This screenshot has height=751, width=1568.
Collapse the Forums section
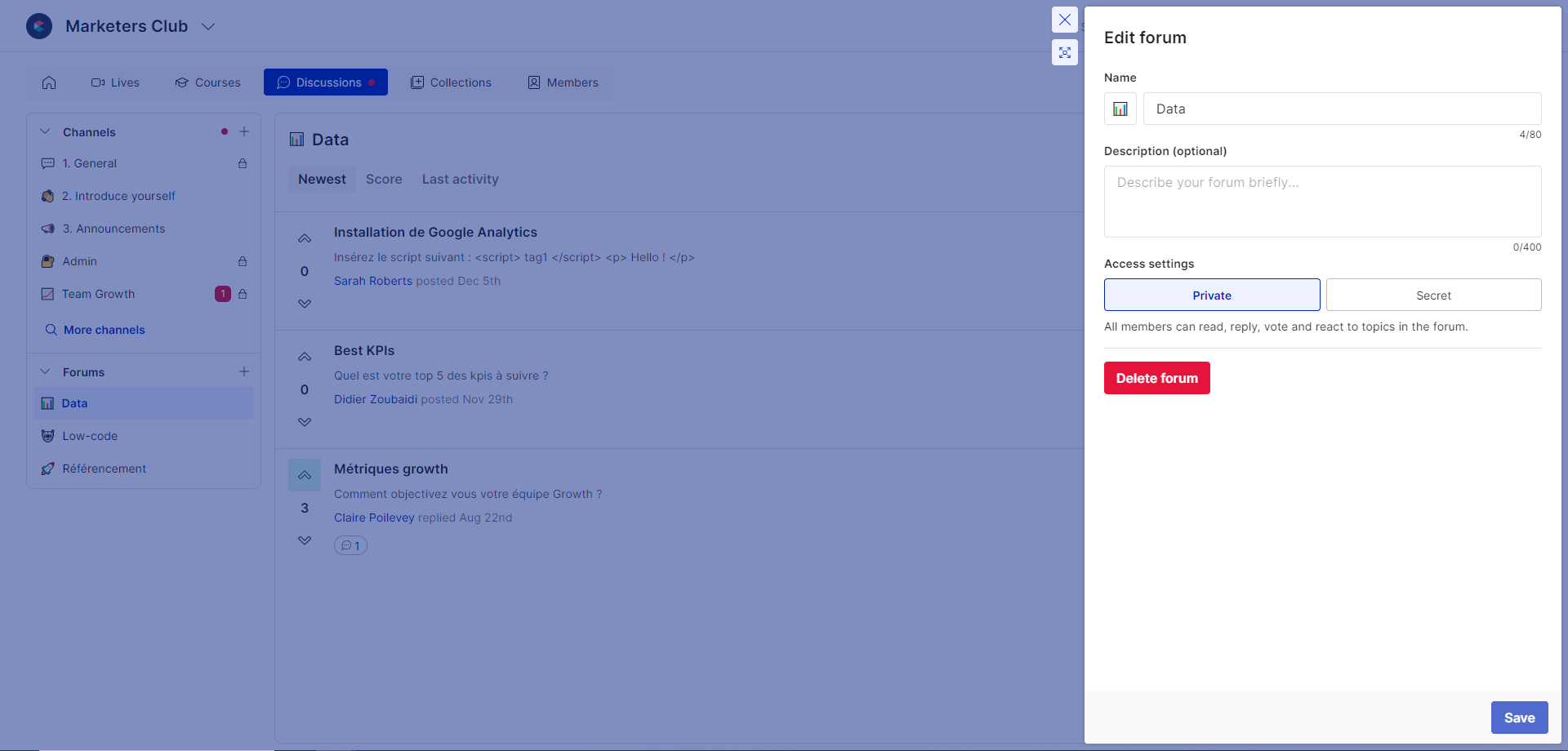point(46,371)
